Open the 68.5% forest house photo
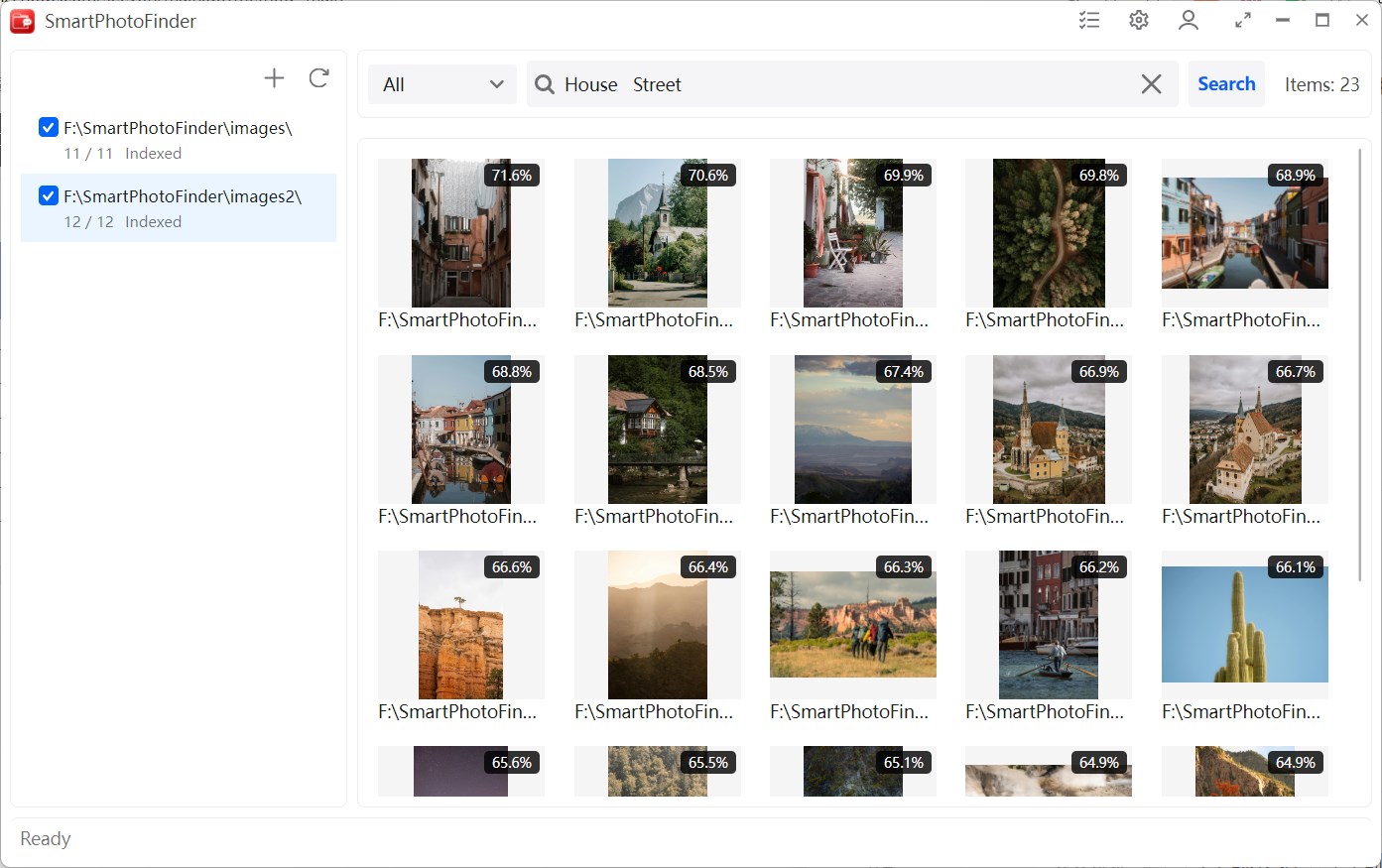 tap(658, 430)
